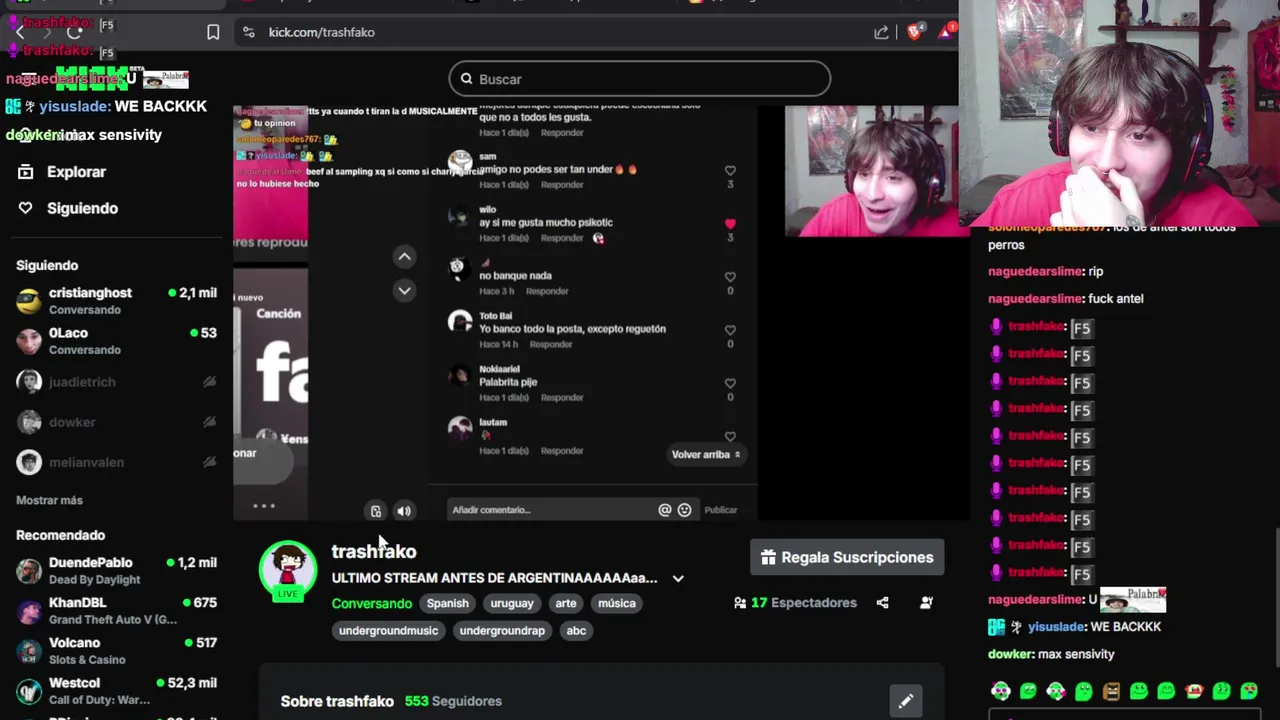Viewport: 1280px width, 720px height.
Task: Select the música tag
Action: 617,603
